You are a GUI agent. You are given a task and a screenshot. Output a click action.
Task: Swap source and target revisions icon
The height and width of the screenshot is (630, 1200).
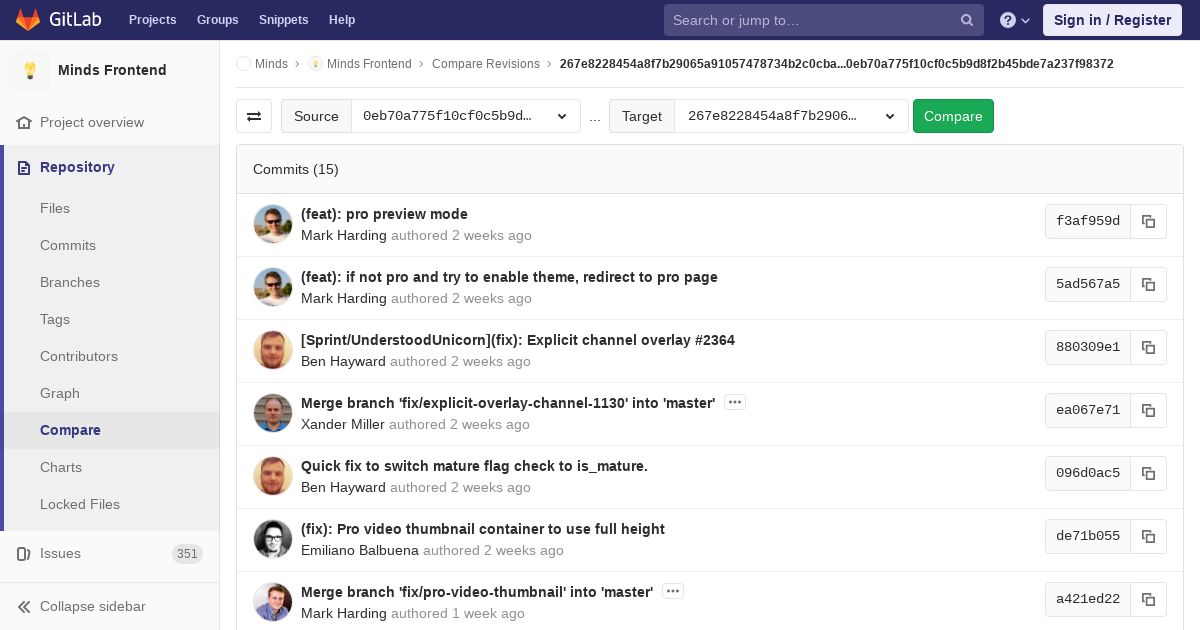[x=254, y=116]
